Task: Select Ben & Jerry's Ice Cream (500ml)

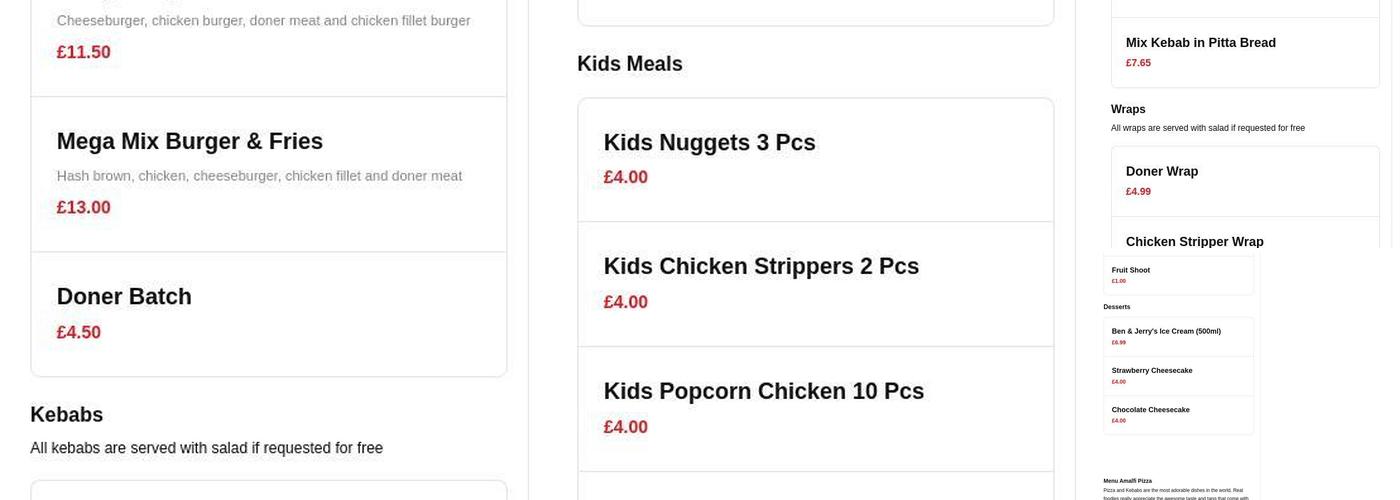Action: pos(1166,331)
